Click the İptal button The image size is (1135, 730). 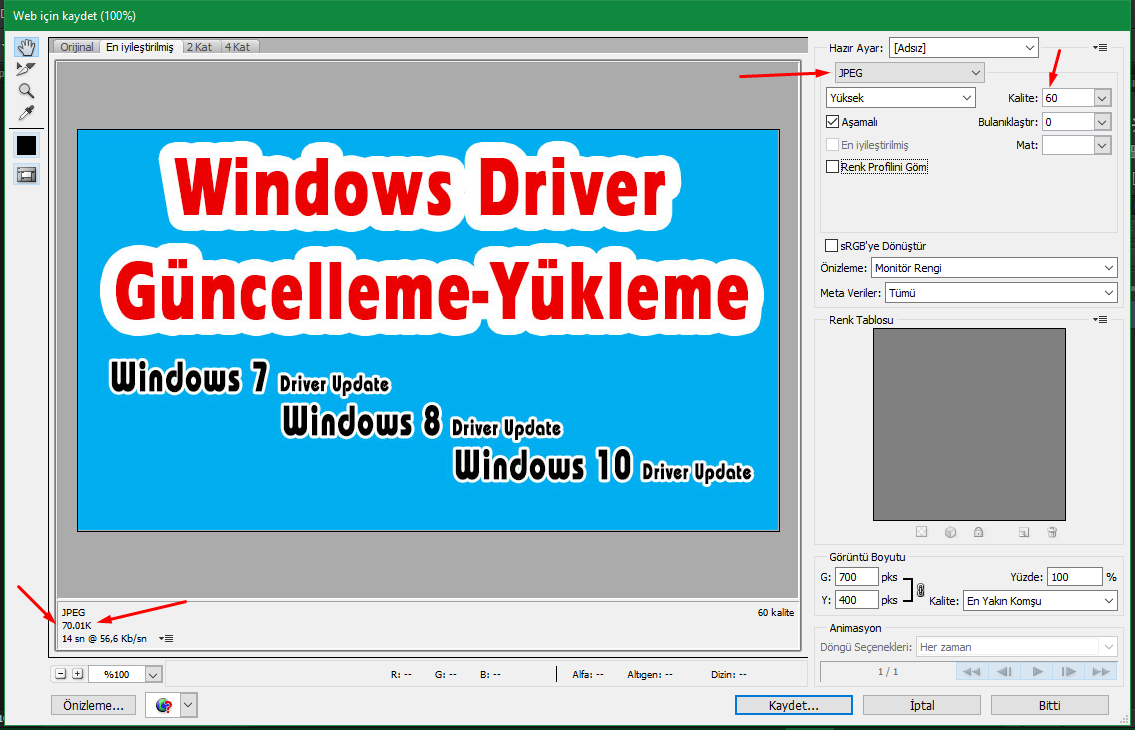click(921, 705)
